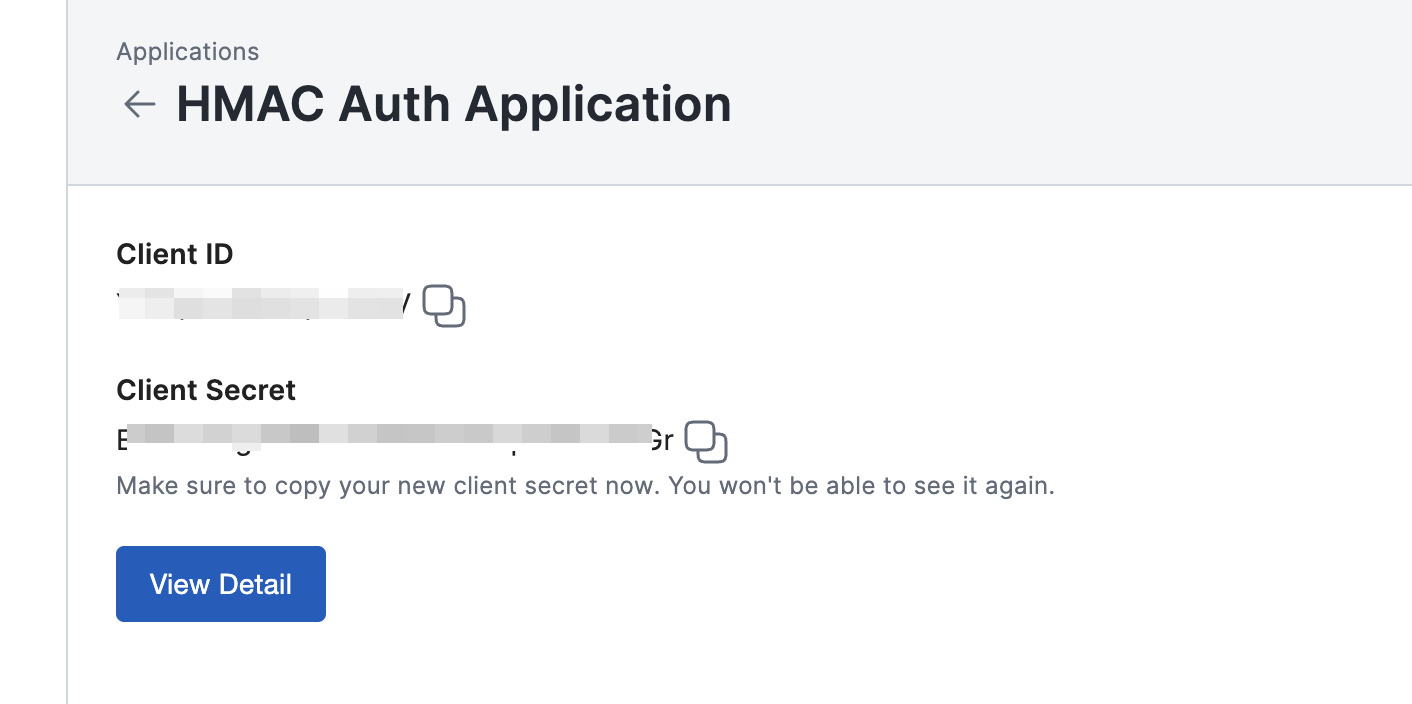
Task: Copy the Client ID using its copy icon
Action: (x=444, y=306)
